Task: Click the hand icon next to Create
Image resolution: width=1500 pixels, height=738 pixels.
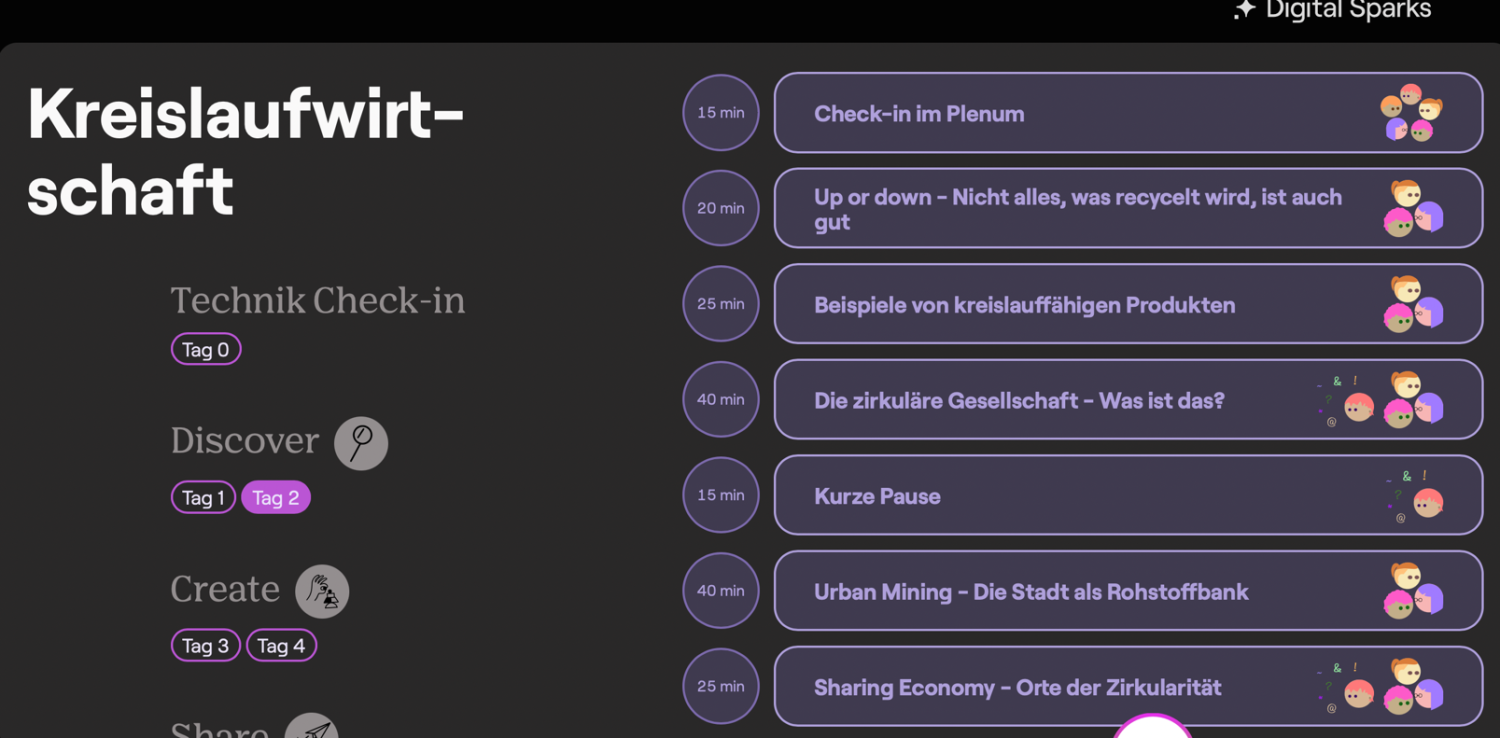Action: click(x=322, y=591)
